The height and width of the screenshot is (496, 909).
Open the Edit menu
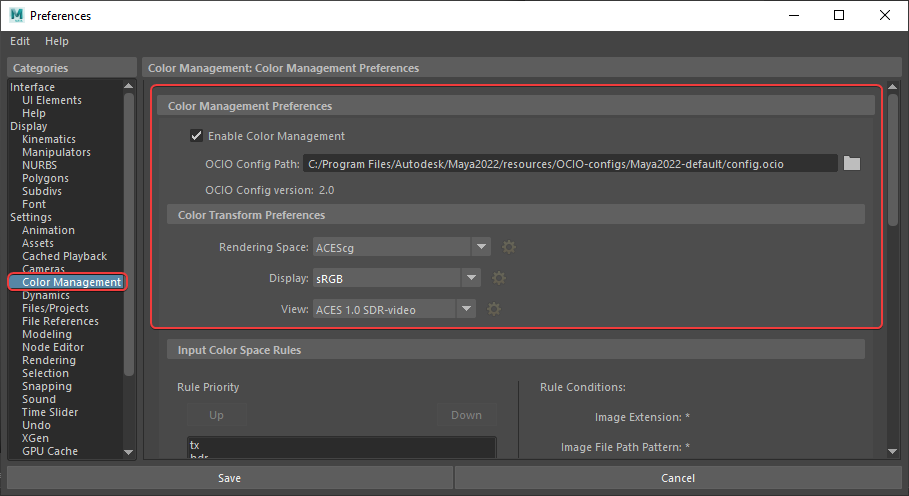pos(20,41)
